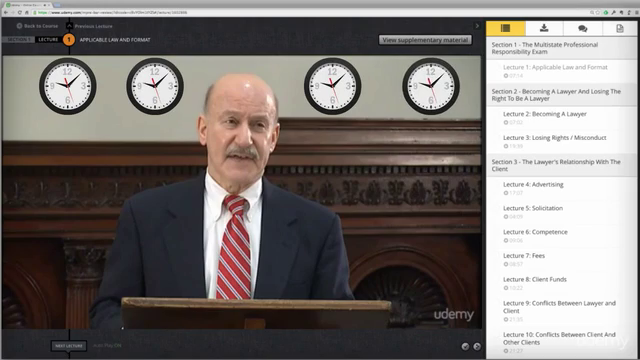640x360 pixels.
Task: Open Lecture 10: Conflicts Between Client And Other Clients
Action: click(561, 342)
